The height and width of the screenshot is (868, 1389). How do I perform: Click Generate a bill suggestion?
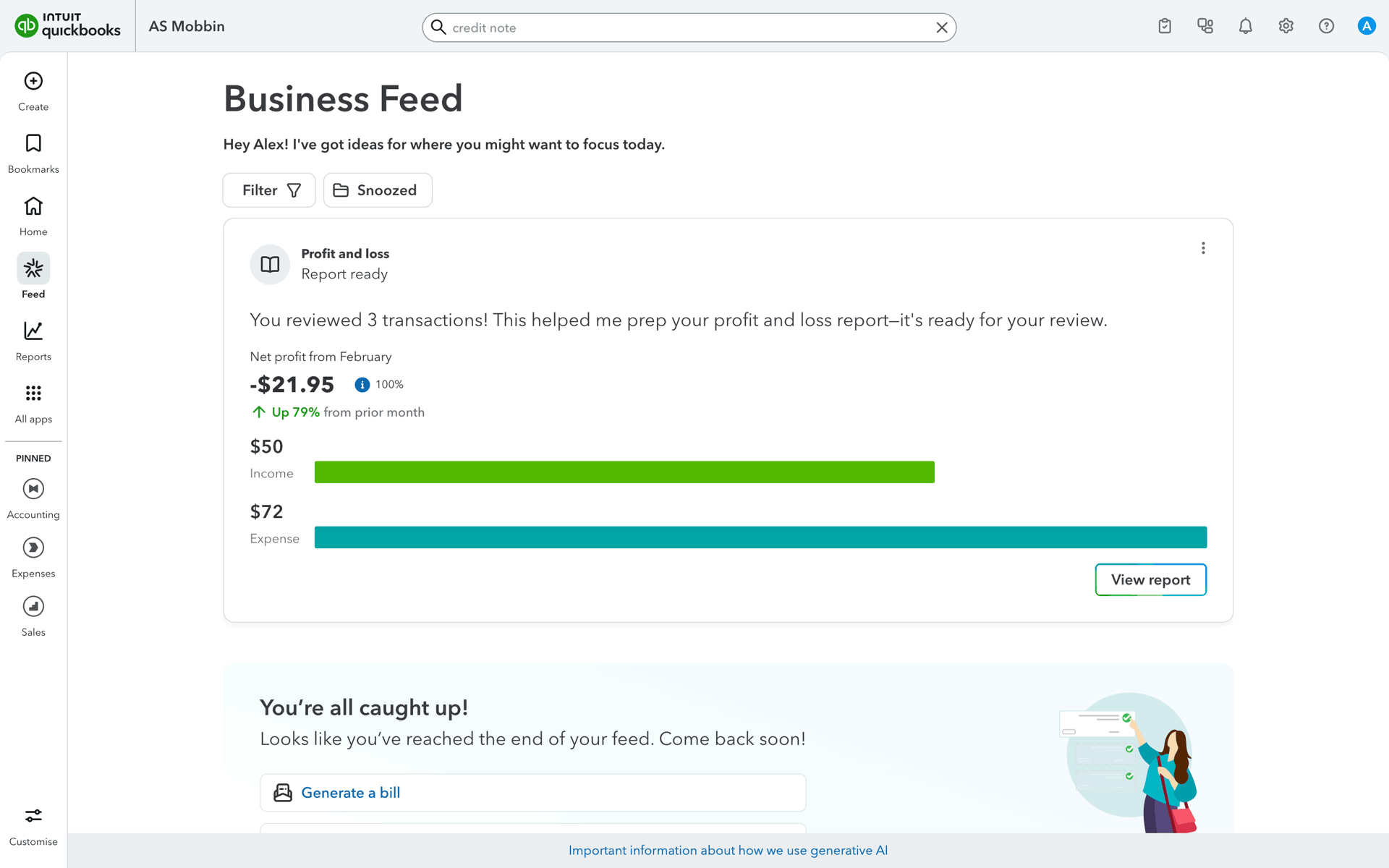coord(533,793)
